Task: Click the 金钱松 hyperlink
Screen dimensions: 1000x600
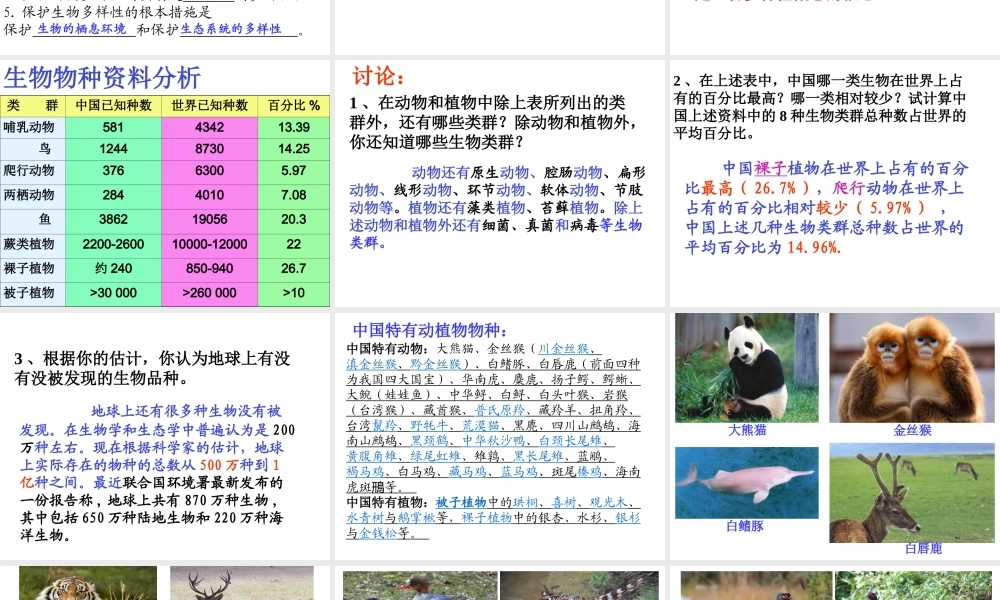Action: pyautogui.click(x=378, y=533)
